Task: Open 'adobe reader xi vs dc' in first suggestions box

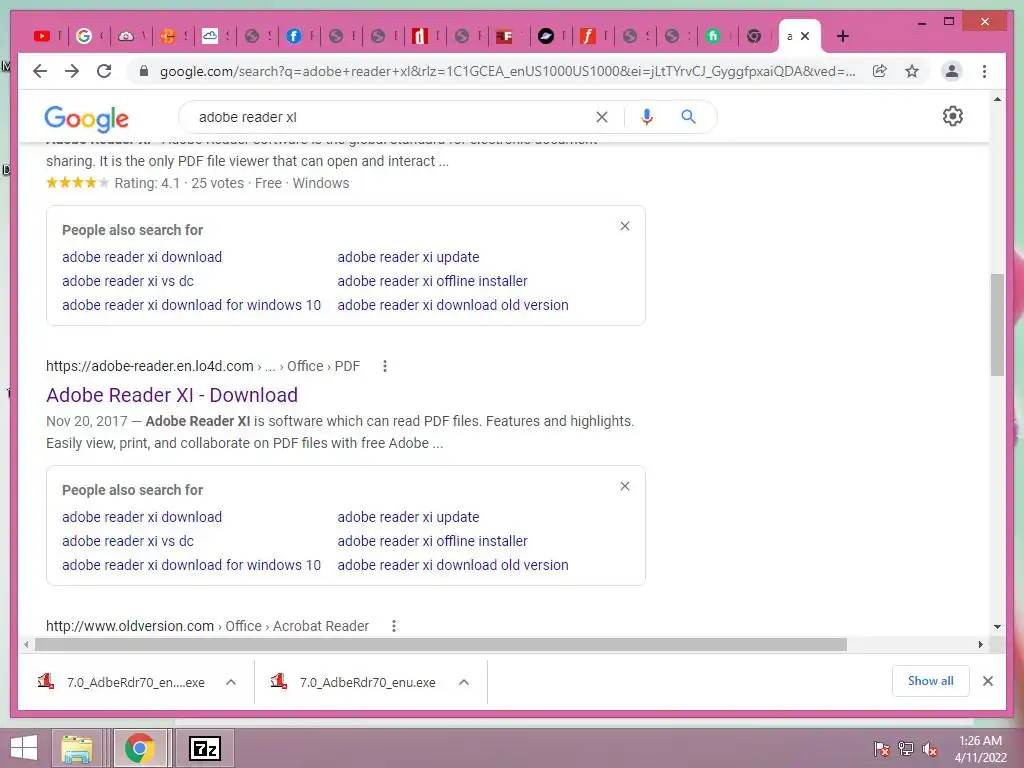Action: pyautogui.click(x=128, y=281)
